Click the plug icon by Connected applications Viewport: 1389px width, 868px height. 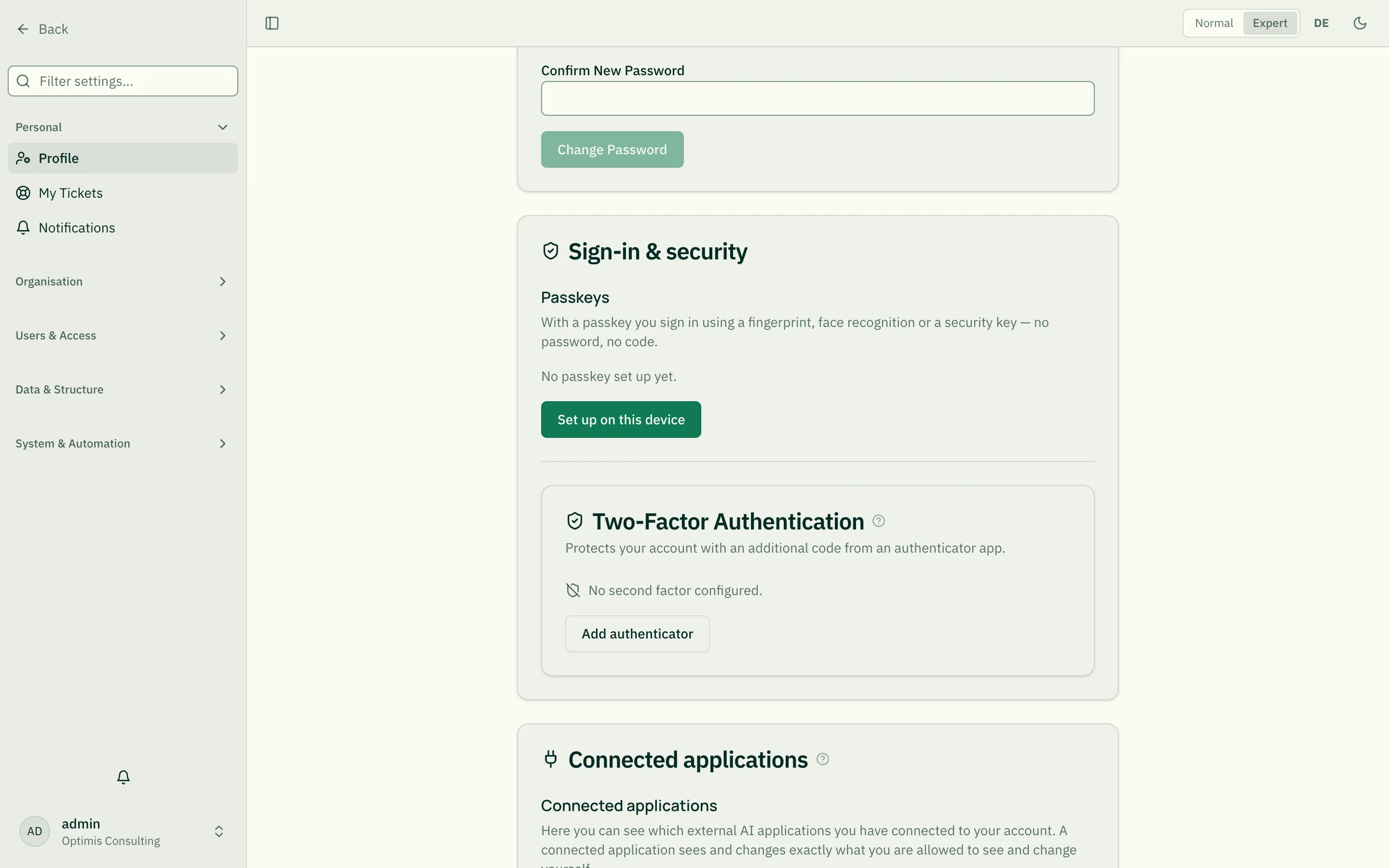[550, 759]
